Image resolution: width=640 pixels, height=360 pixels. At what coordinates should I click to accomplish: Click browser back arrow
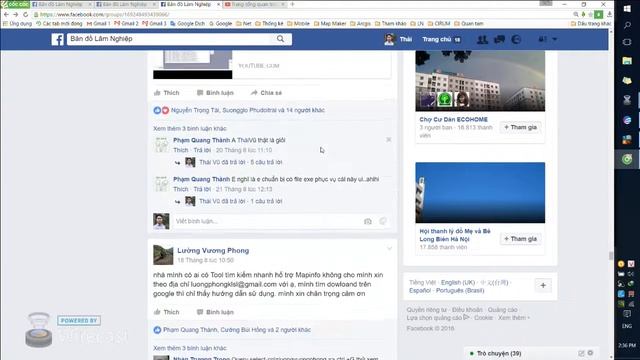point(6,14)
